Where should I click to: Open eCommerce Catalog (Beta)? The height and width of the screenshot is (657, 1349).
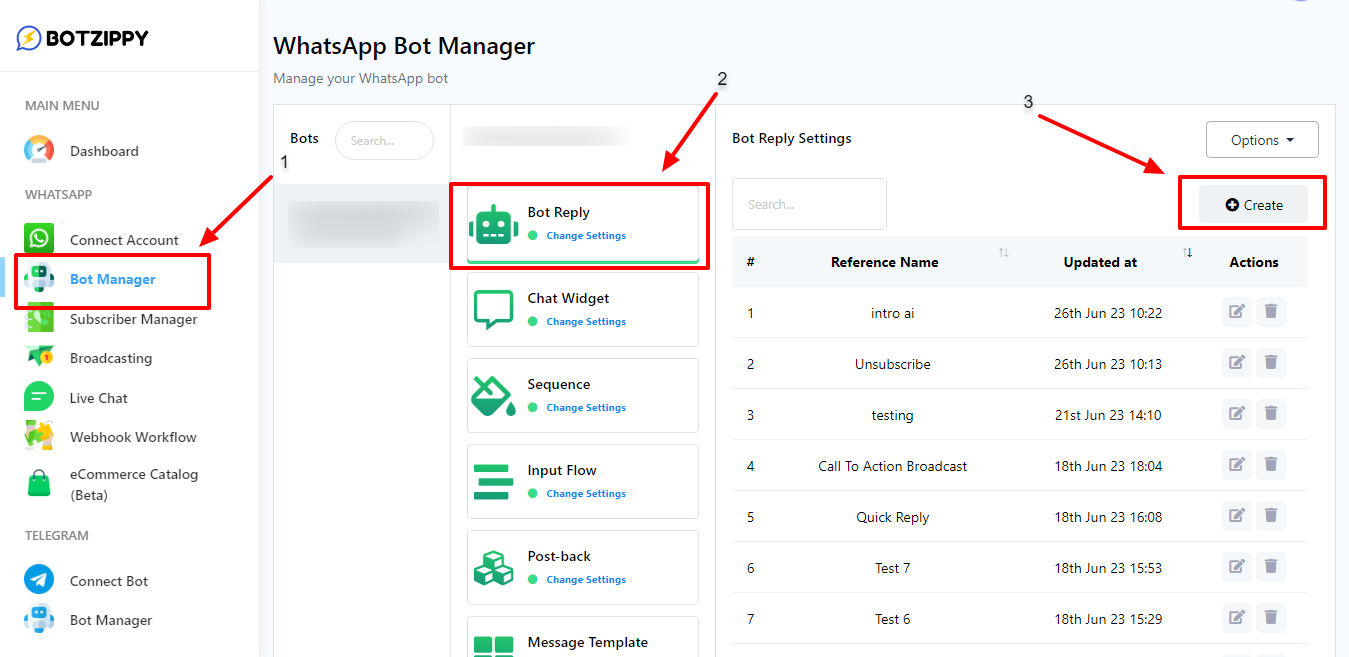tap(134, 484)
